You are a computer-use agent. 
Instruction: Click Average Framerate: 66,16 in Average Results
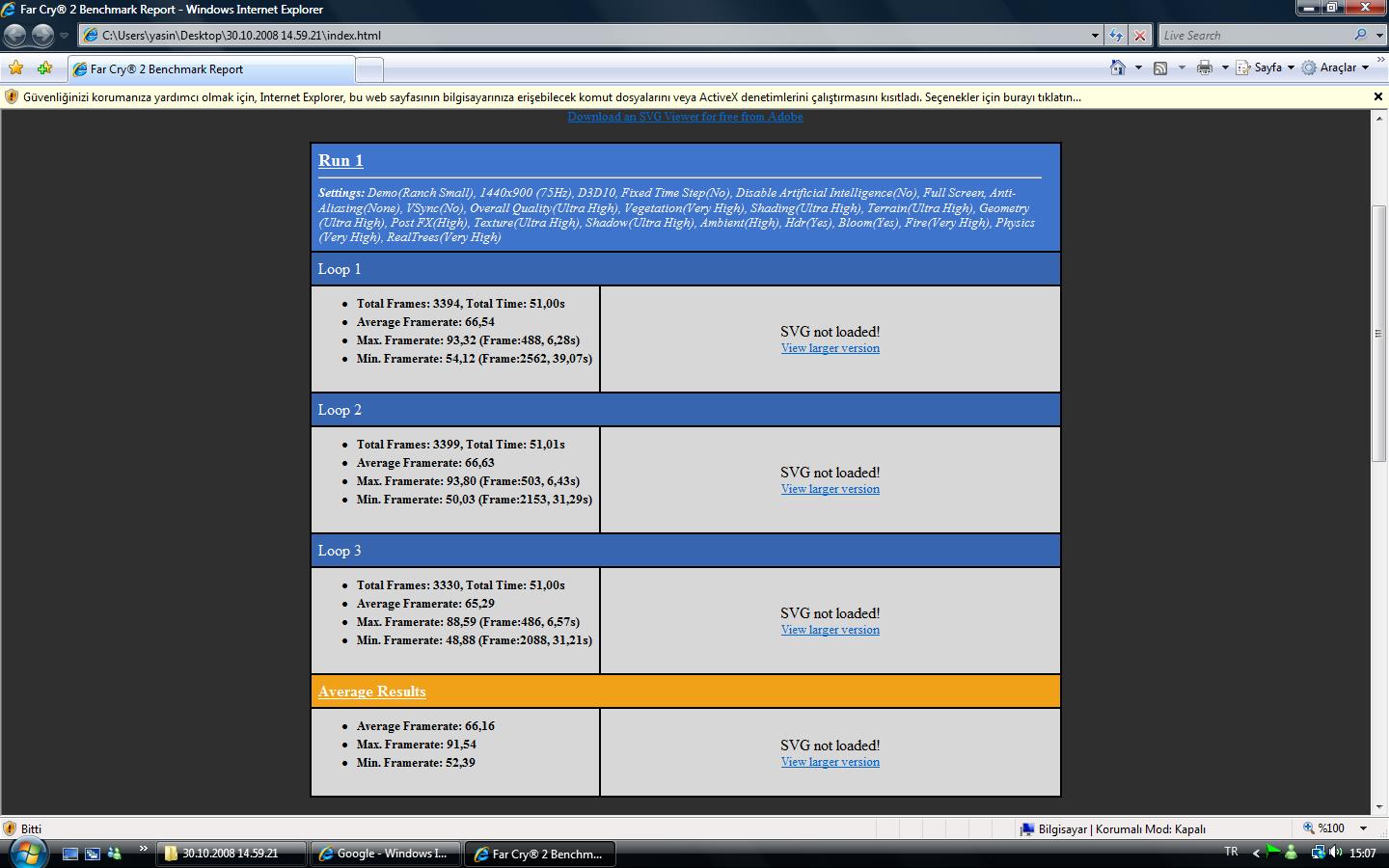425,726
